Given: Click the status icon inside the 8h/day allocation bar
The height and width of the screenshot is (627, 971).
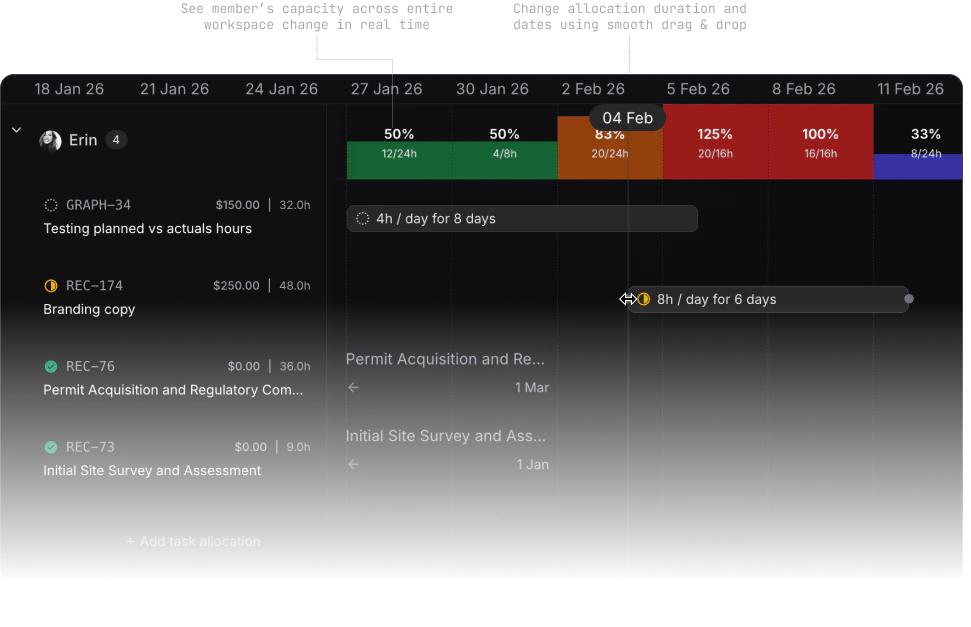Looking at the screenshot, I should [645, 299].
